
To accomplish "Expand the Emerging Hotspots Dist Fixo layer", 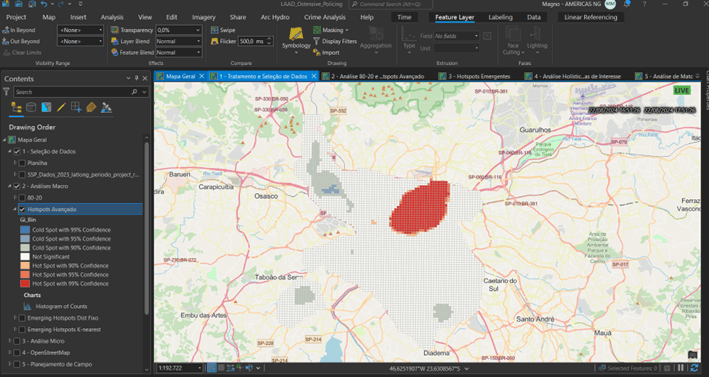I will pos(15,318).
